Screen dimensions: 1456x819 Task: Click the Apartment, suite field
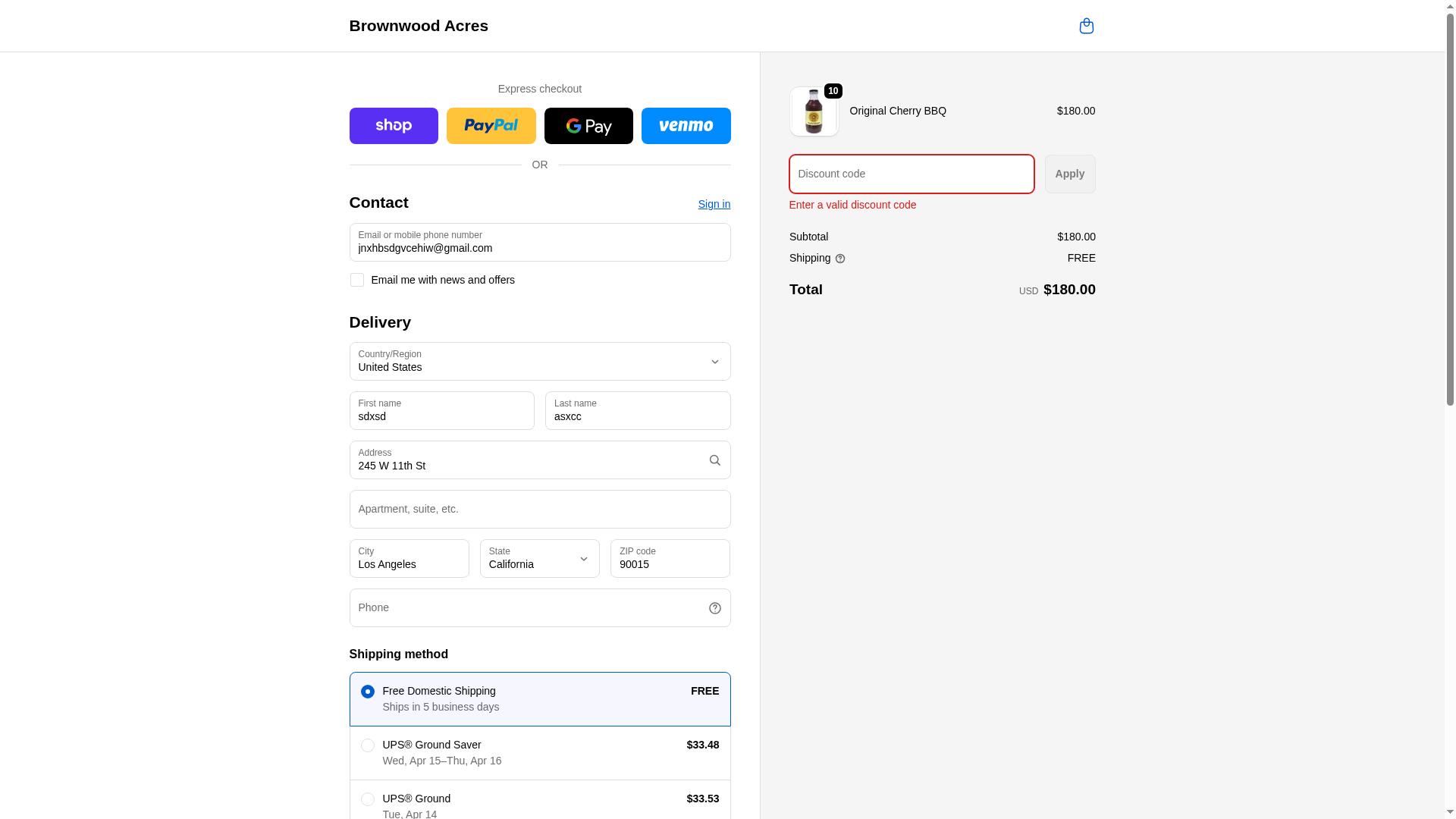click(539, 510)
